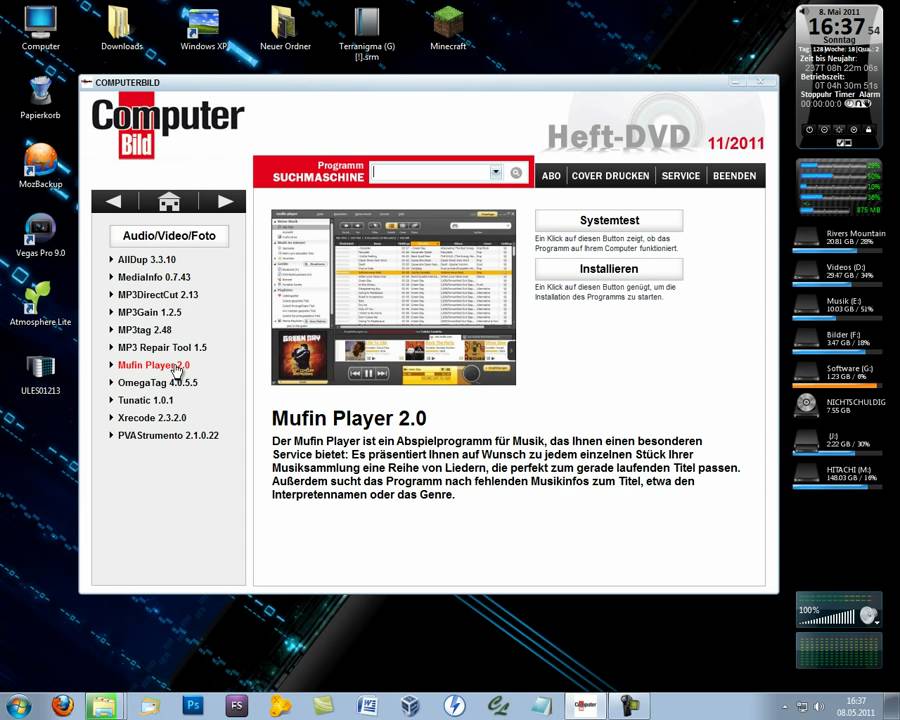Expand the arrow next to MP3Gain 1.2.5

coord(111,312)
